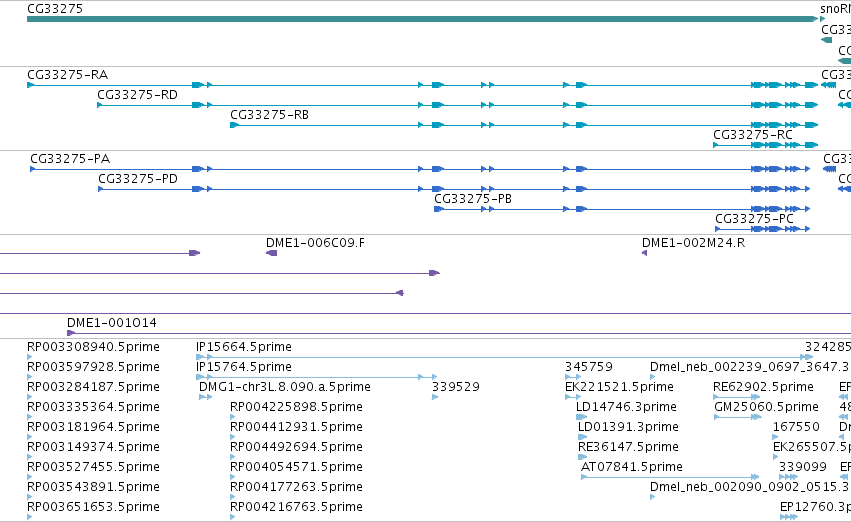Select the 339529 feature label
Screen dimensions: 851x522
tap(456, 387)
